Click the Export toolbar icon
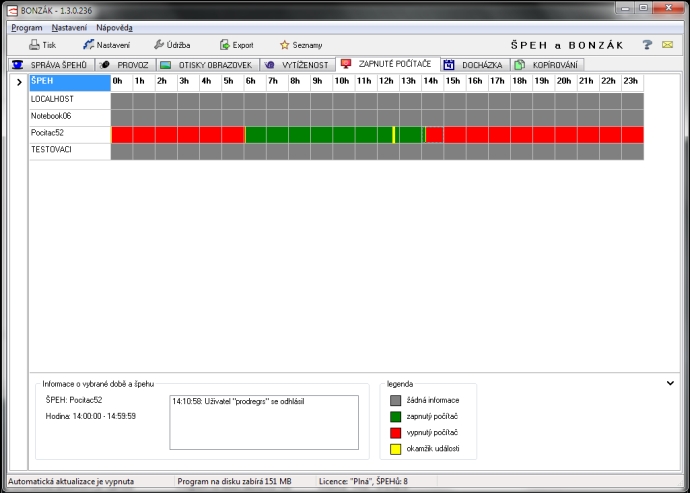The width and height of the screenshot is (690, 493). [224, 45]
